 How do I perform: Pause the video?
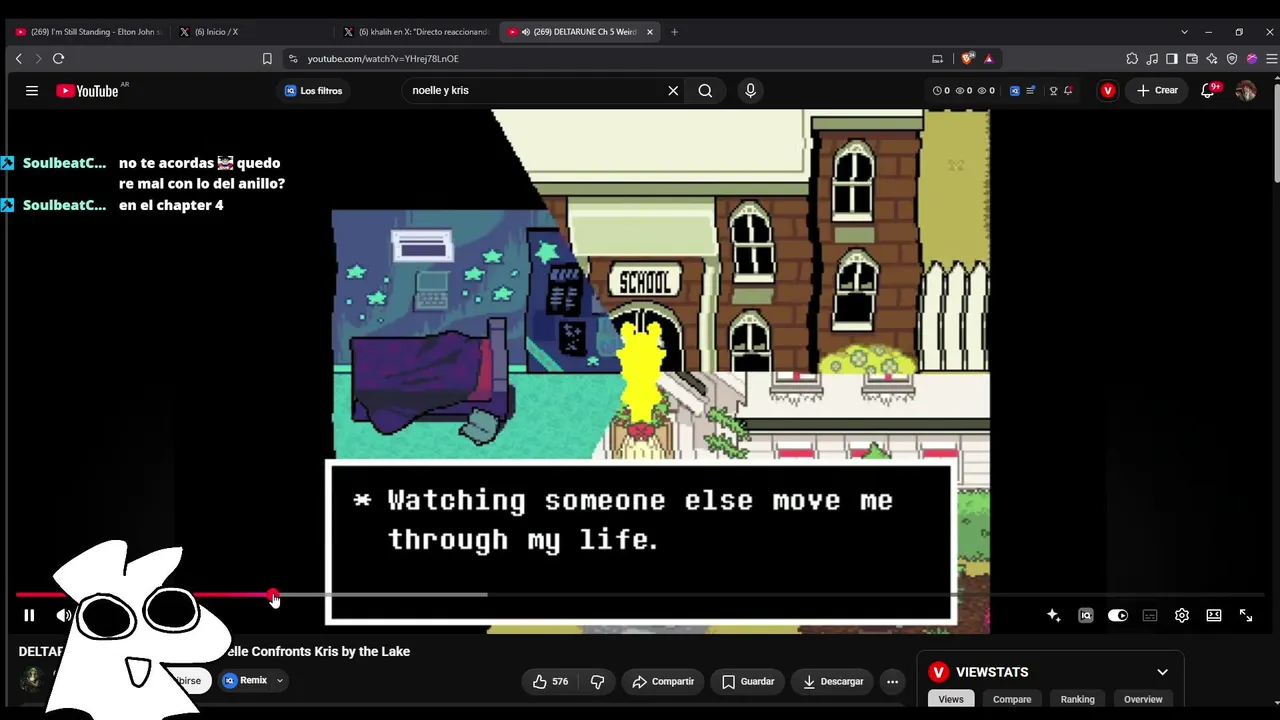29,615
